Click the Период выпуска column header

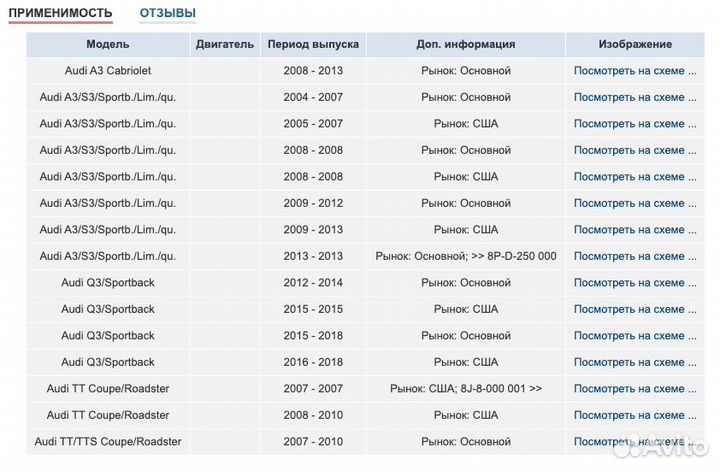313,44
